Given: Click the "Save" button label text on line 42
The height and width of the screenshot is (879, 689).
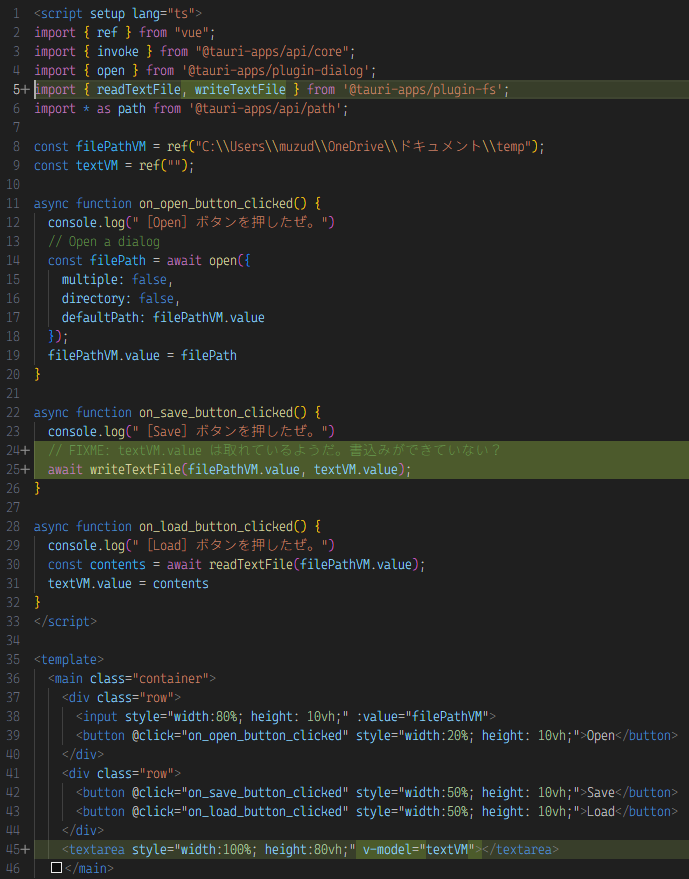Looking at the screenshot, I should [601, 793].
